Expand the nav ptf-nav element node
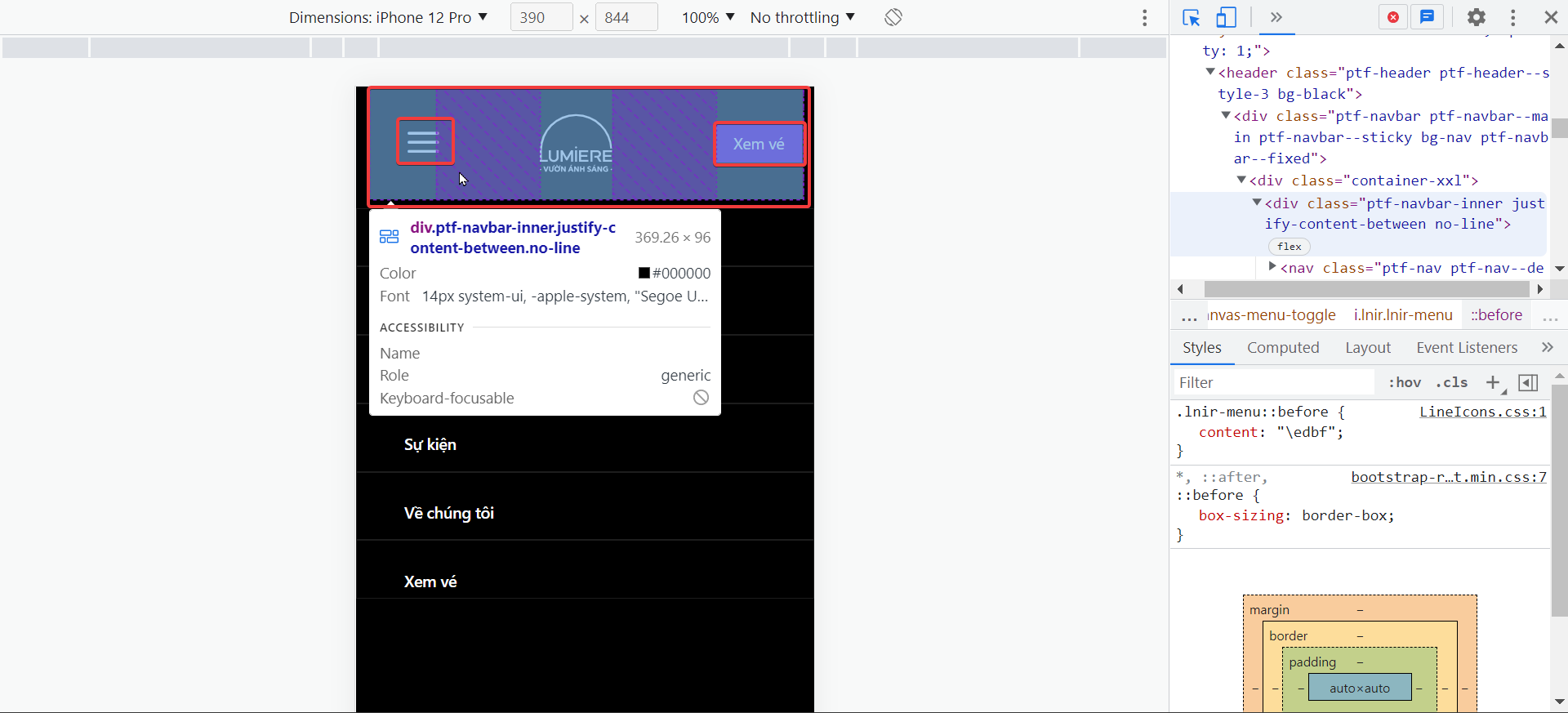The width and height of the screenshot is (1568, 713). [1272, 266]
